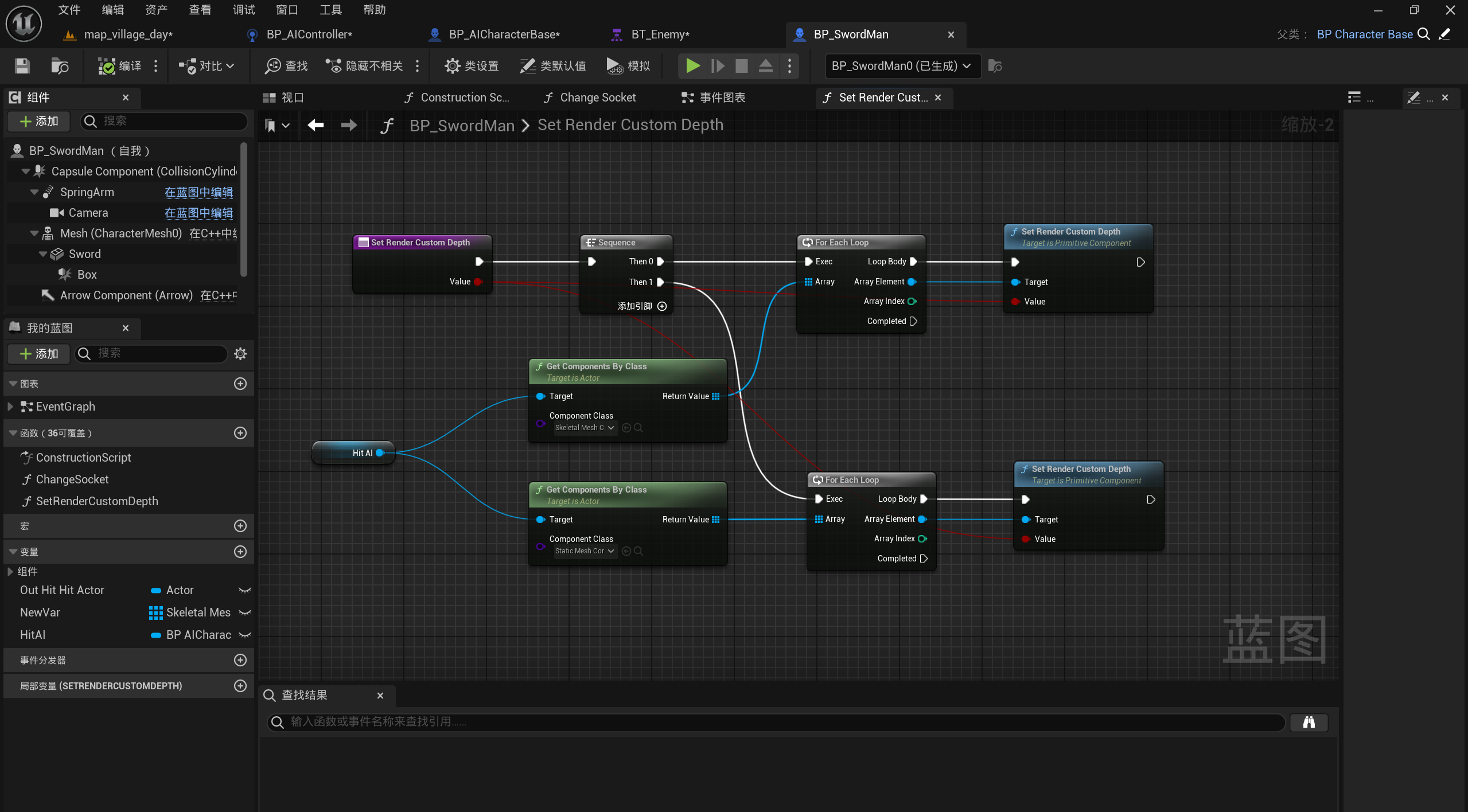
Task: Toggle eye for Out Hit Hit Actor
Action: click(x=245, y=590)
